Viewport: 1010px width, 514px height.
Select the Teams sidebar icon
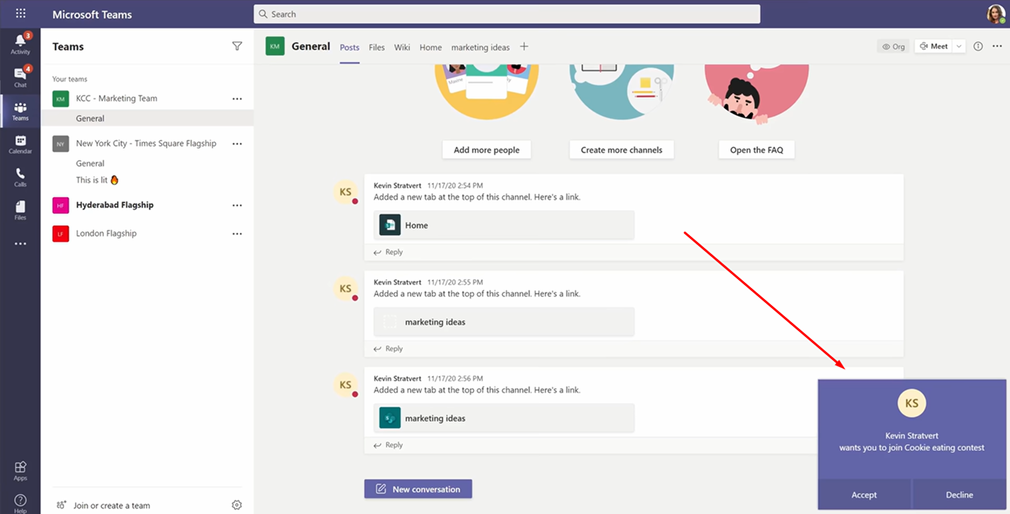21,111
